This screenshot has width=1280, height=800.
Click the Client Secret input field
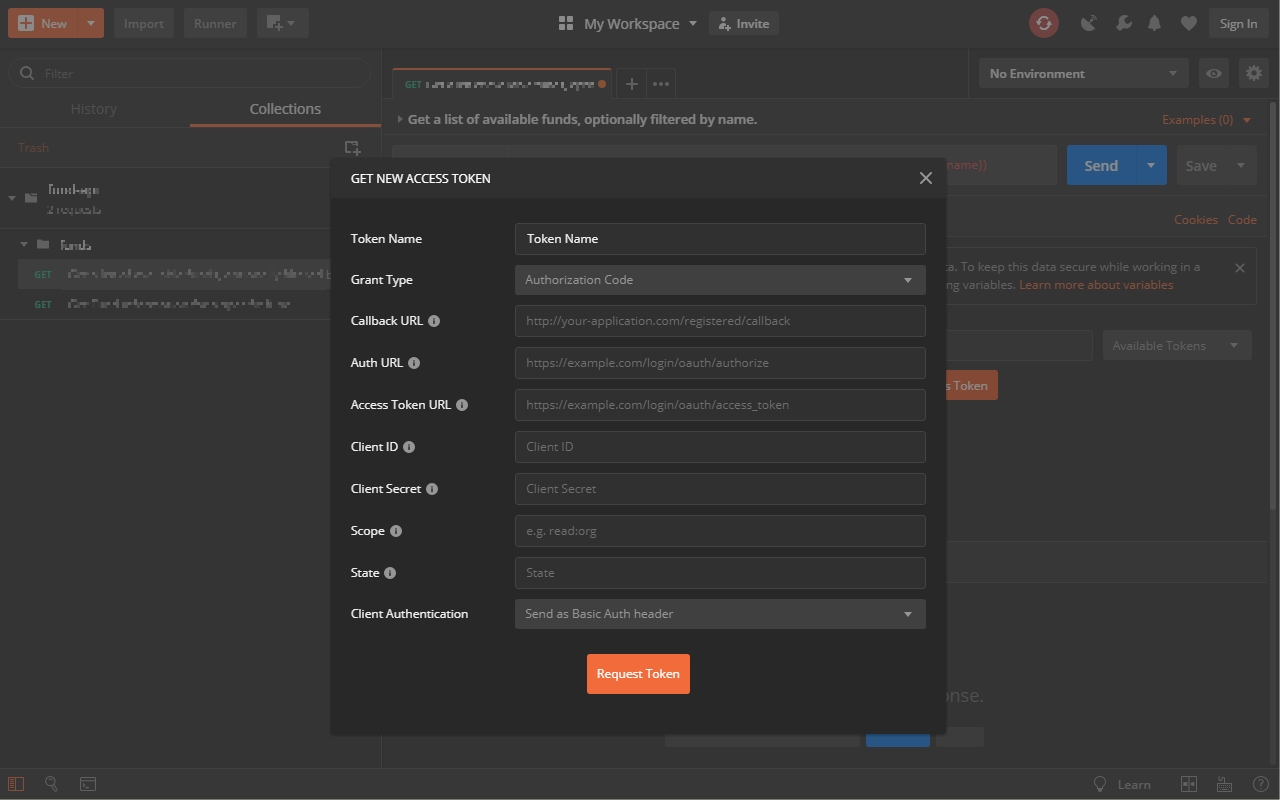tap(720, 489)
